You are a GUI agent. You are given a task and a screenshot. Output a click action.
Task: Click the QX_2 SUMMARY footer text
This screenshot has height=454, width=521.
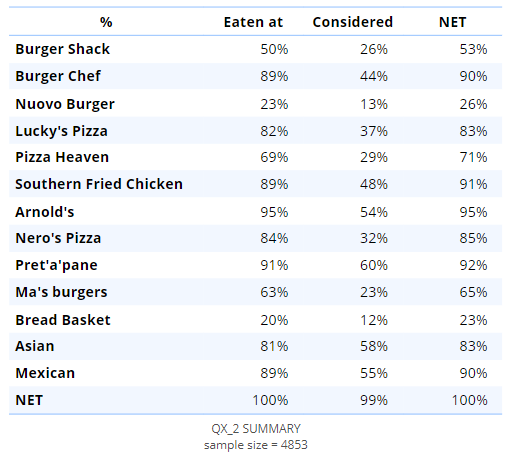pyautogui.click(x=256, y=429)
